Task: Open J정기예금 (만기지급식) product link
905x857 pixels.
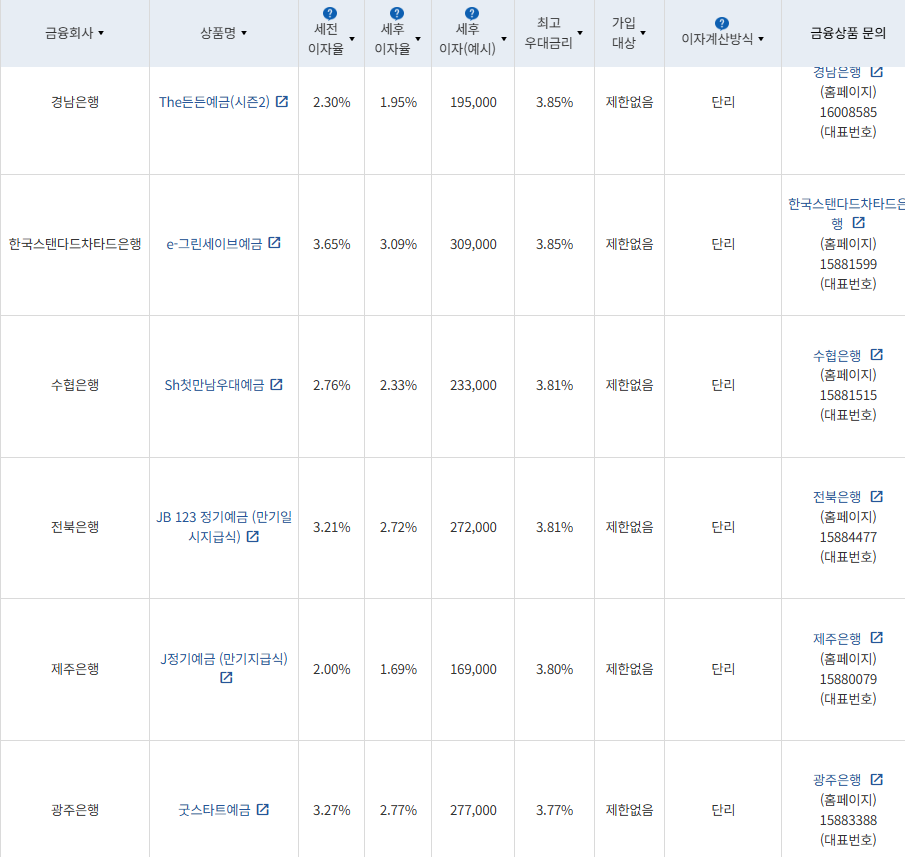Action: pos(224,658)
